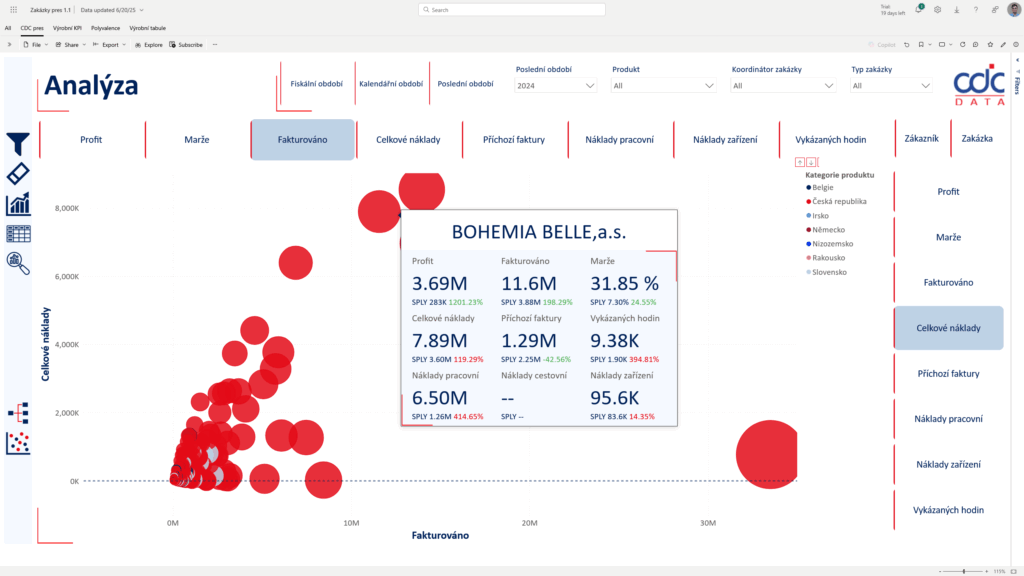Image resolution: width=1024 pixels, height=576 pixels.
Task: Select Příchozí faktury in right-side metric list
Action: pyautogui.click(x=948, y=374)
